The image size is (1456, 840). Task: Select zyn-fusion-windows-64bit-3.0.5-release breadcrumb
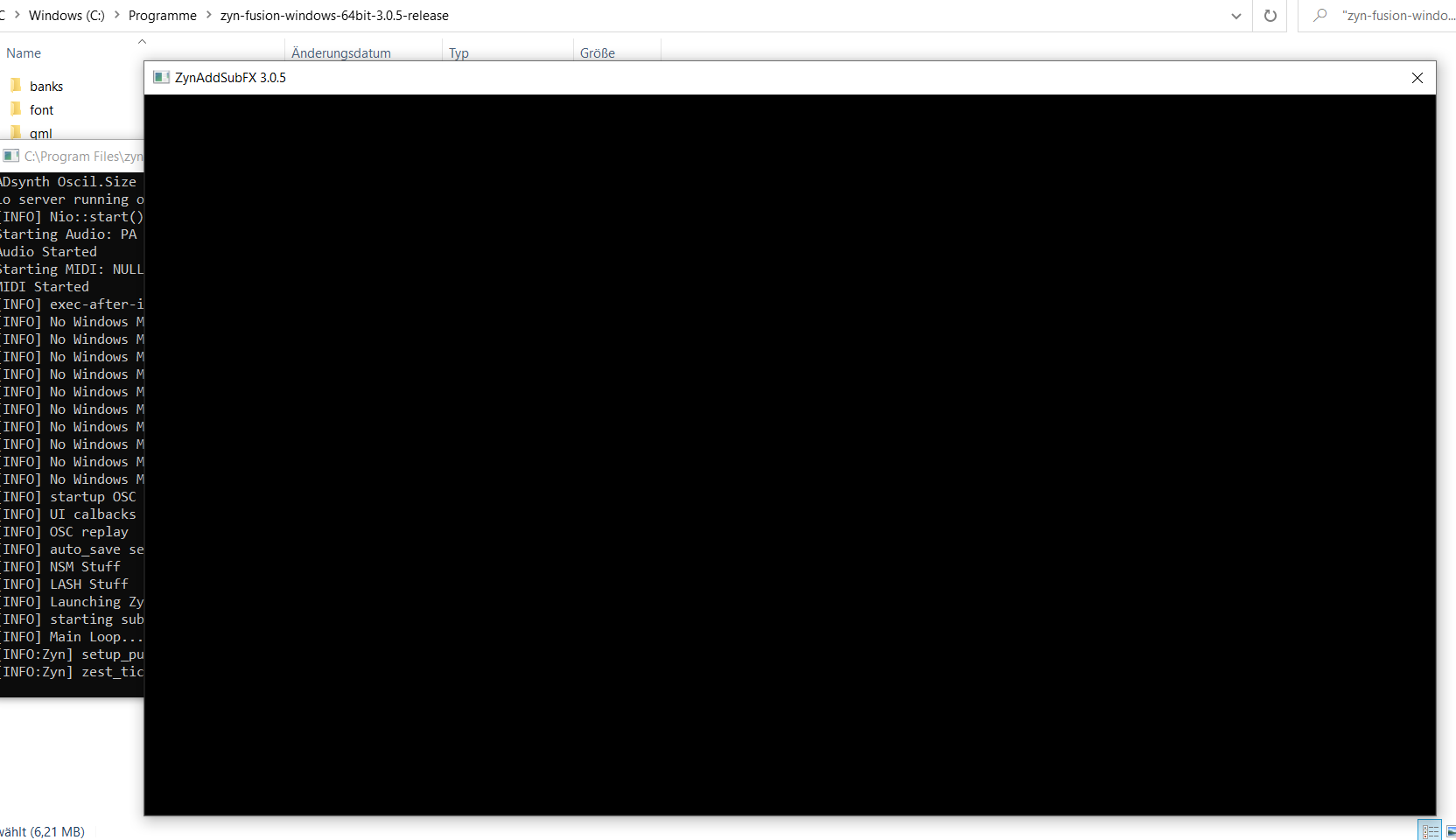click(334, 16)
